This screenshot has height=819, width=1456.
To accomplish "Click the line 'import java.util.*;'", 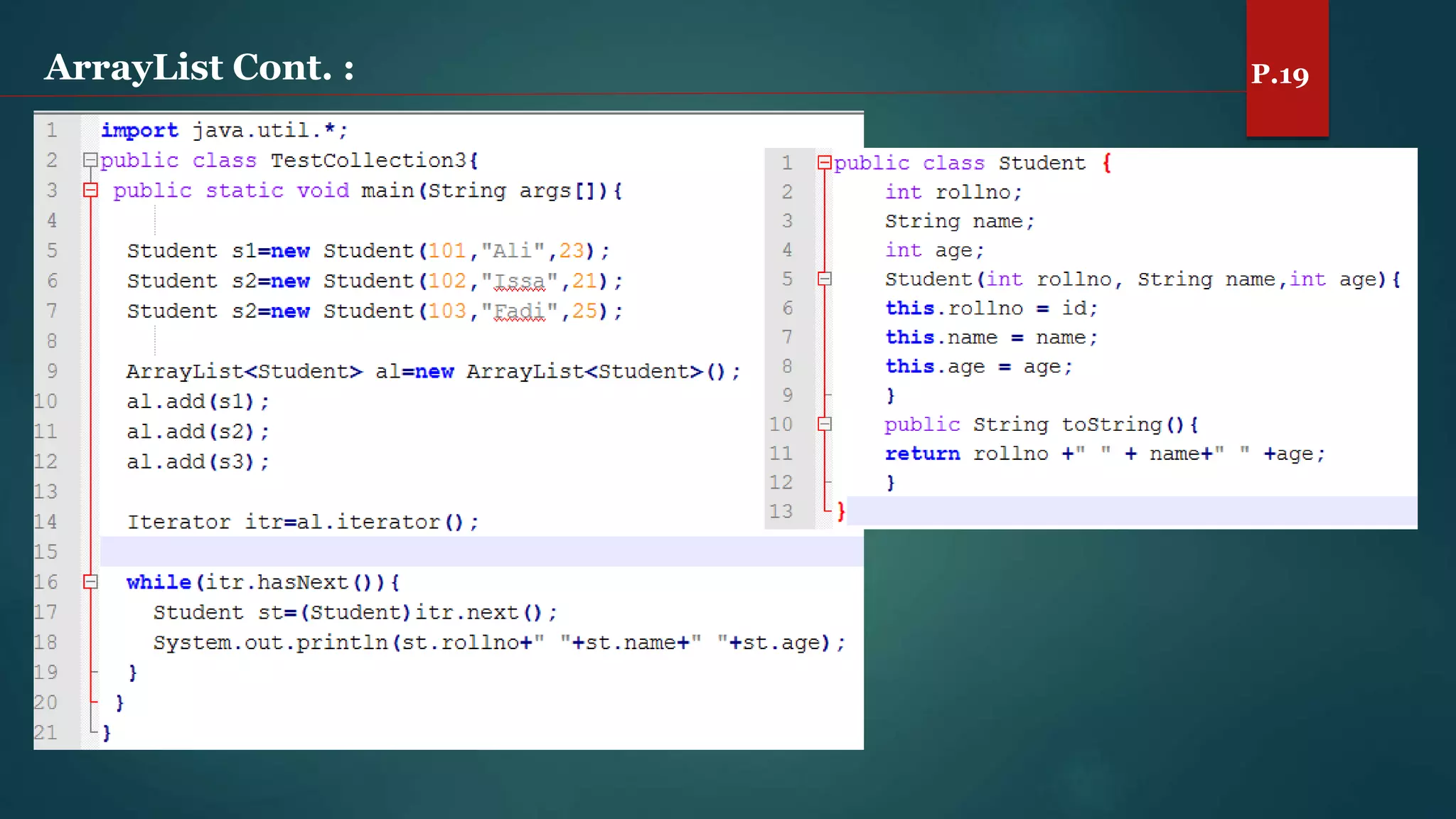I will 224,130.
